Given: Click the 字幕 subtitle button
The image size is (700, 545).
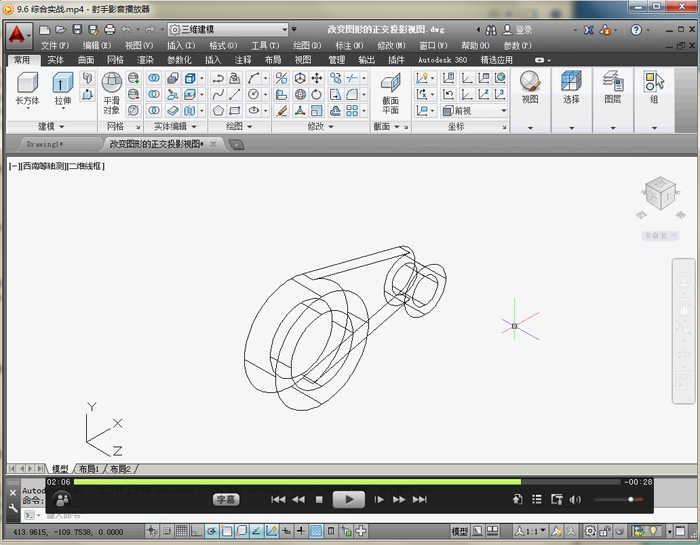Looking at the screenshot, I should (x=226, y=499).
